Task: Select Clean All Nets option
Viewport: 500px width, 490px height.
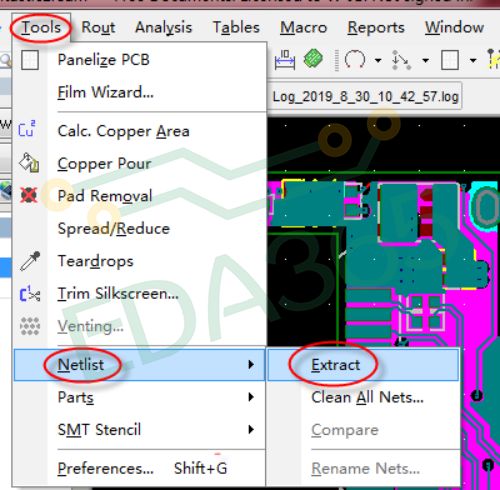Action: click(363, 397)
